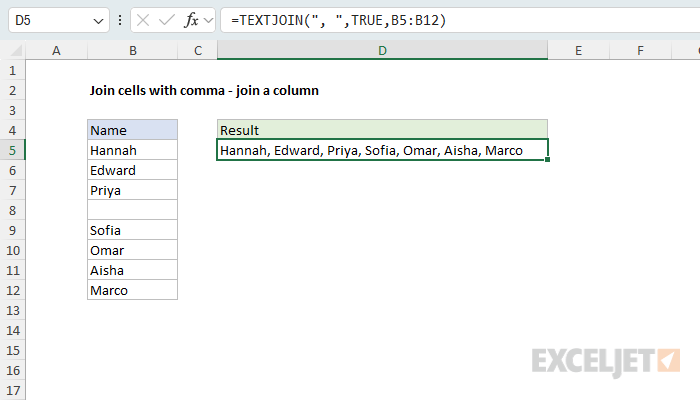Click the fill handle of cell D5
Viewport: 700px width, 400px height.
tap(547, 159)
